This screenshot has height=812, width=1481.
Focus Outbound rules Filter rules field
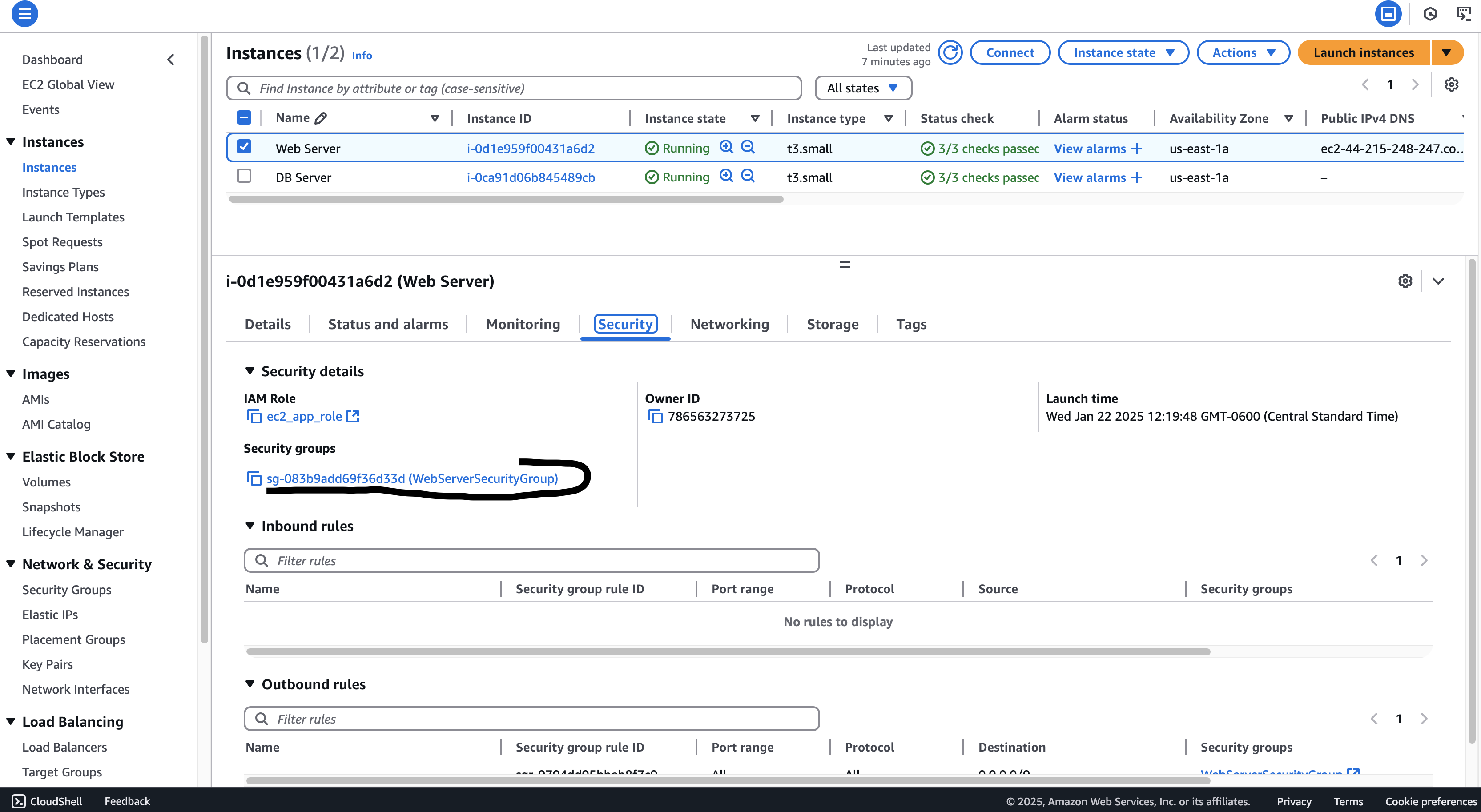[x=532, y=719]
